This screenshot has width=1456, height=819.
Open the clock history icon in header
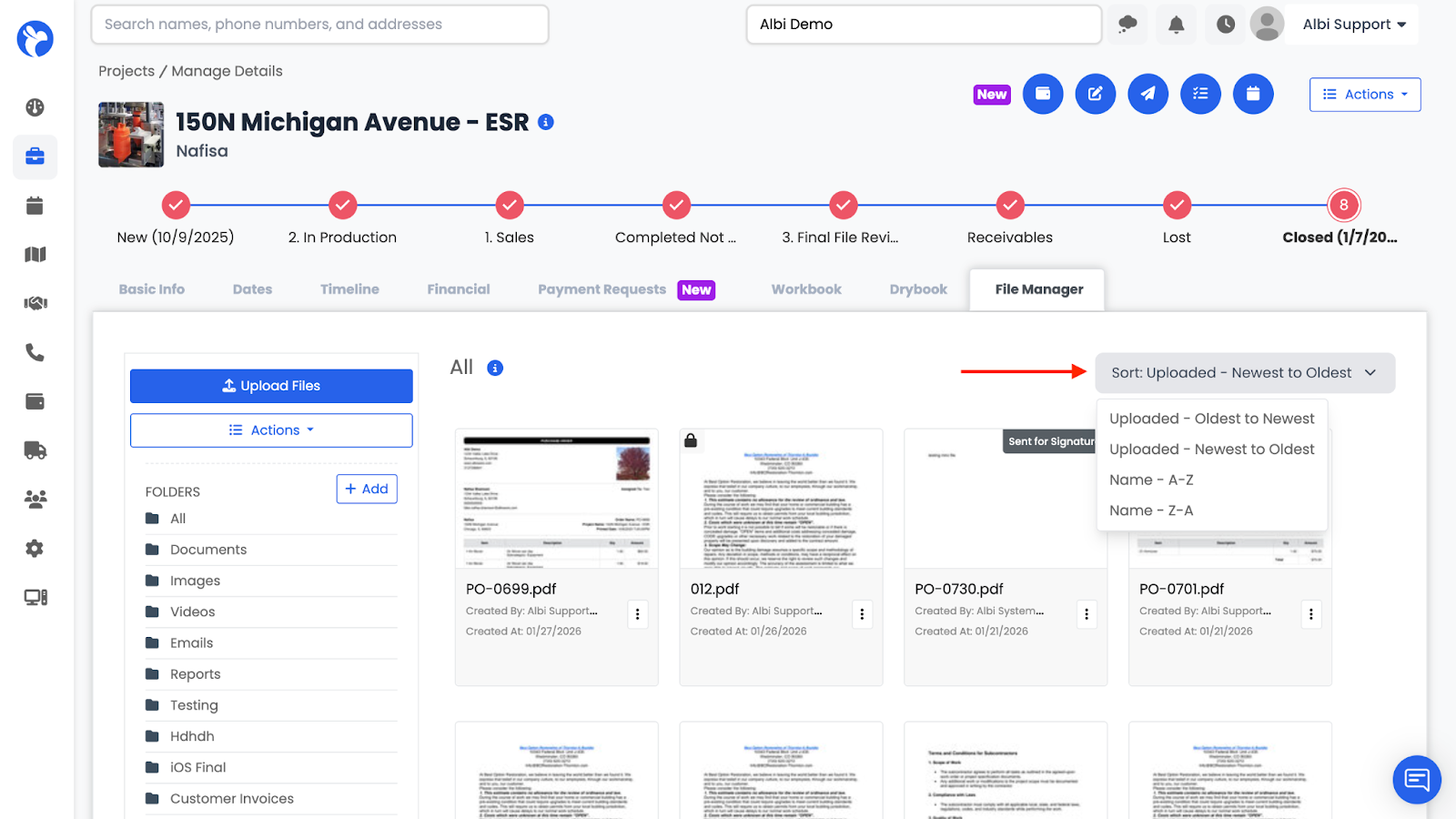point(1226,25)
